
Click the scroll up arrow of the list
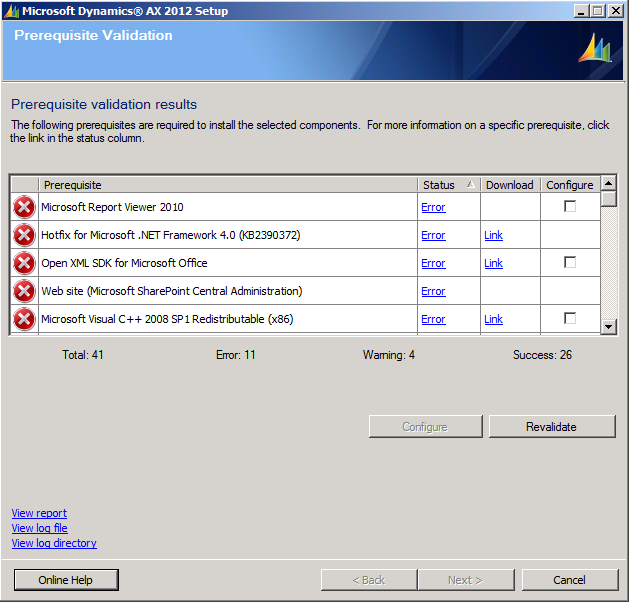click(x=609, y=184)
